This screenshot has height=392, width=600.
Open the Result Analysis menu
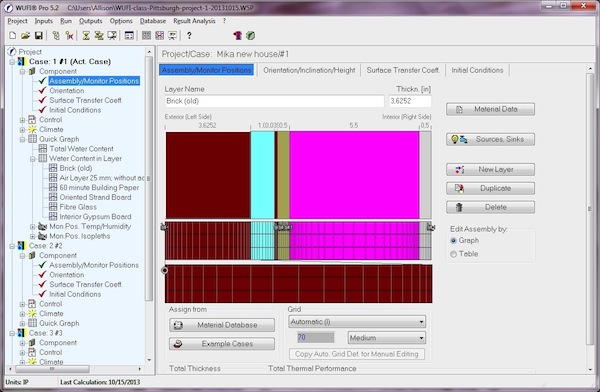pyautogui.click(x=194, y=21)
